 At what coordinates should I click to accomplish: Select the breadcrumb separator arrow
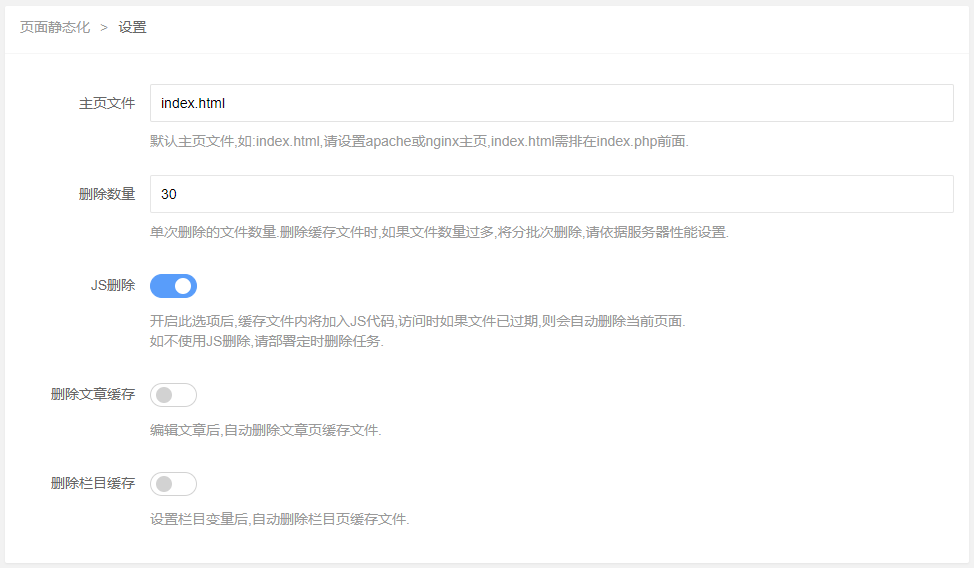pyautogui.click(x=104, y=27)
